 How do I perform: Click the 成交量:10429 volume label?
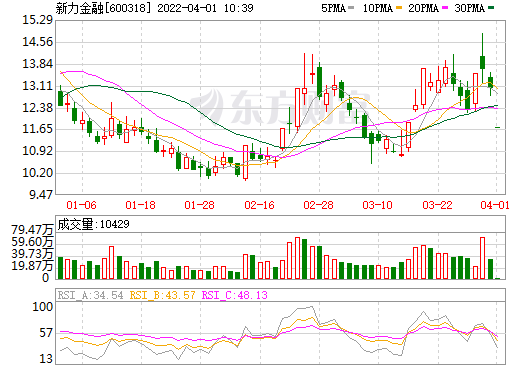click(93, 224)
